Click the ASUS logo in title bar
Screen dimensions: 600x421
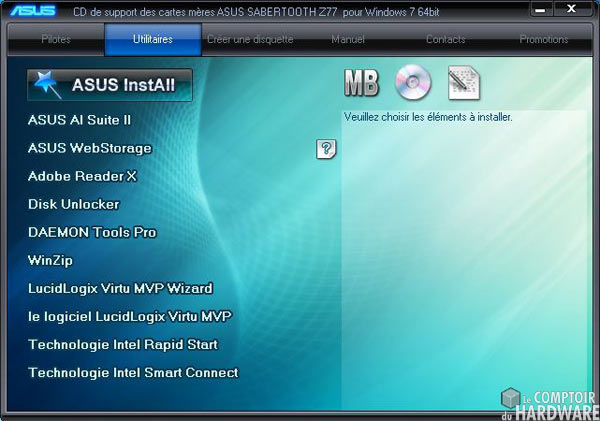33,11
